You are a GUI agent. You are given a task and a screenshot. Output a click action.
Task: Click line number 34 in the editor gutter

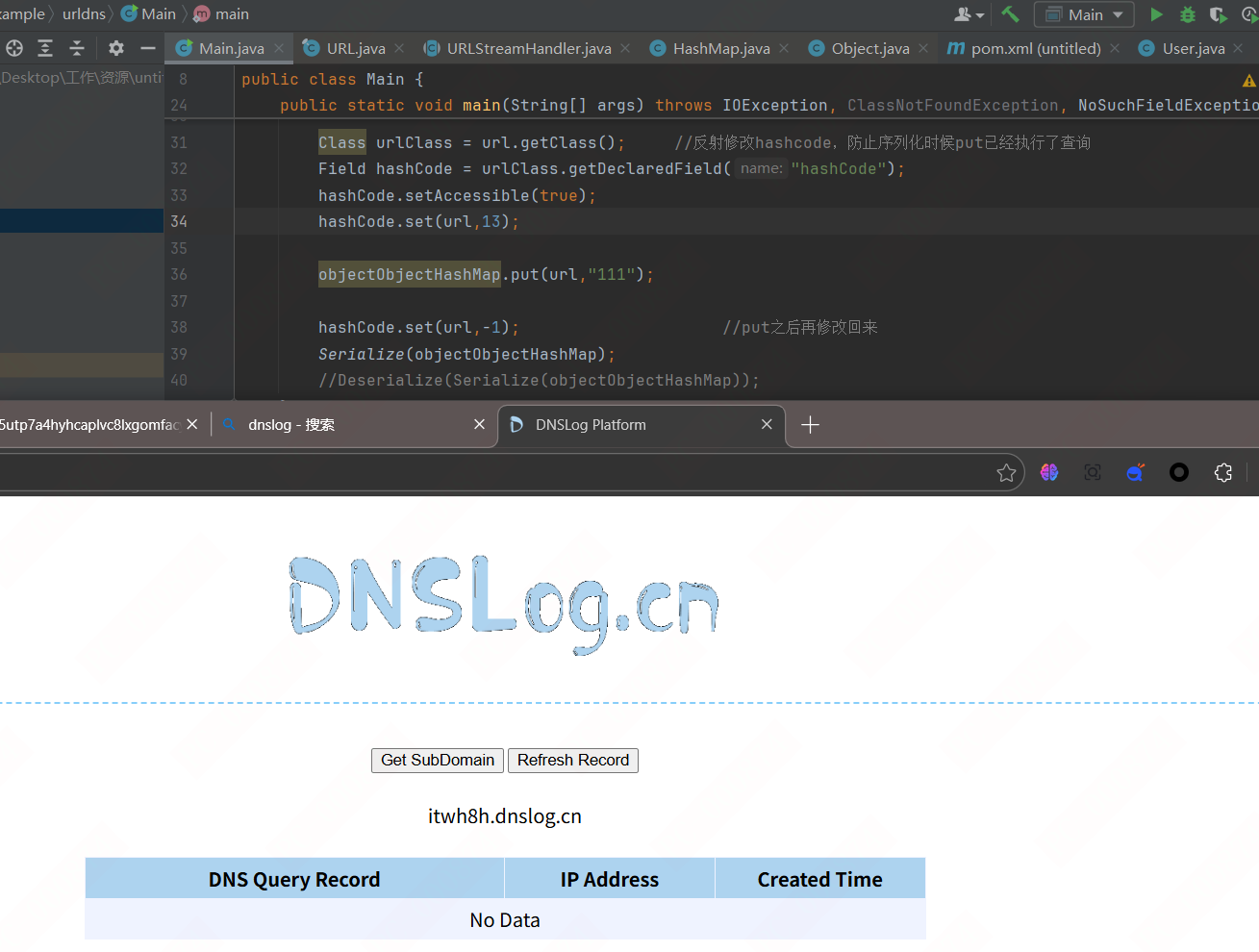pos(179,221)
